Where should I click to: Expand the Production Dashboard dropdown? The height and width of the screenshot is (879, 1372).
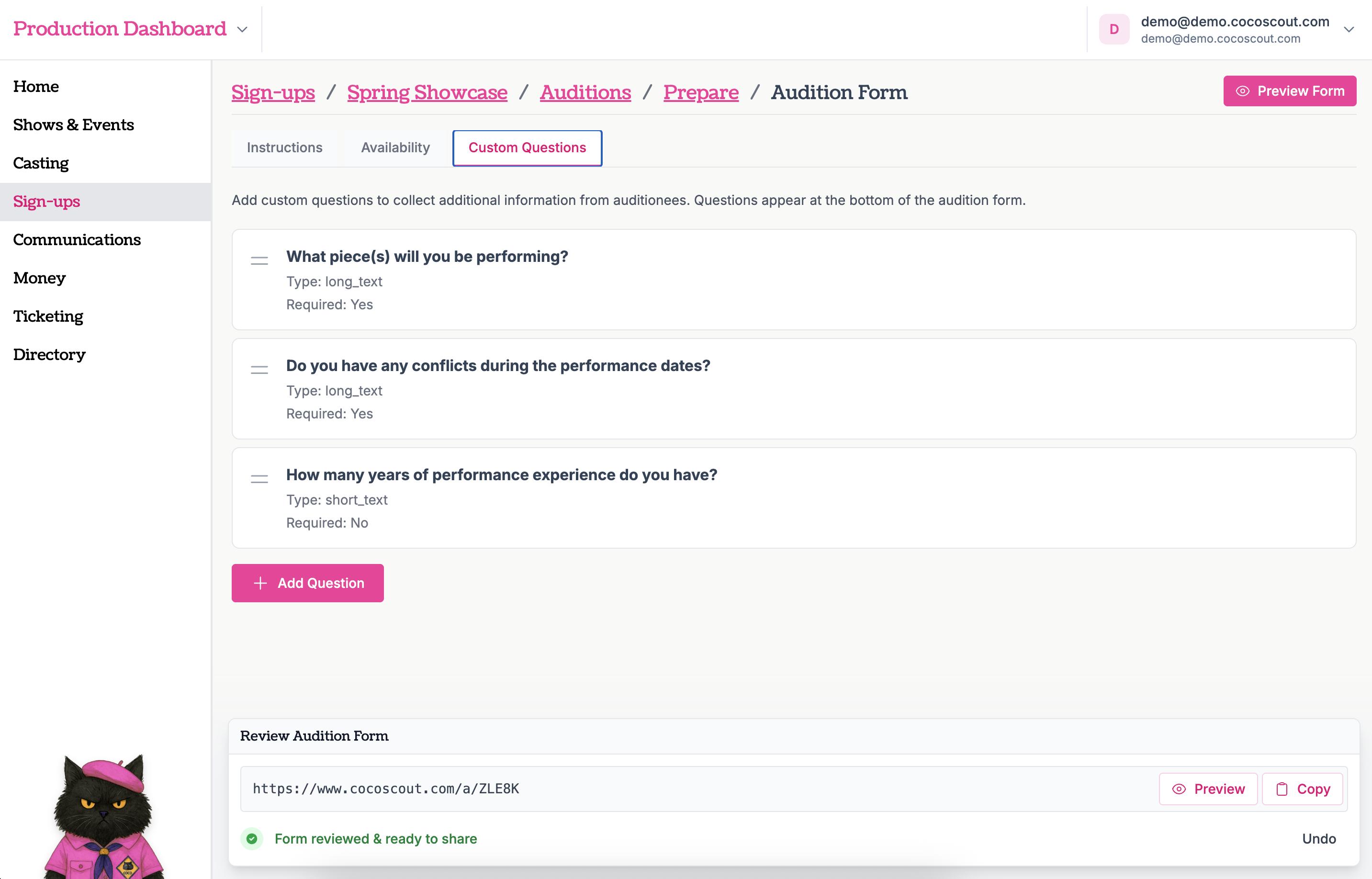pos(241,29)
